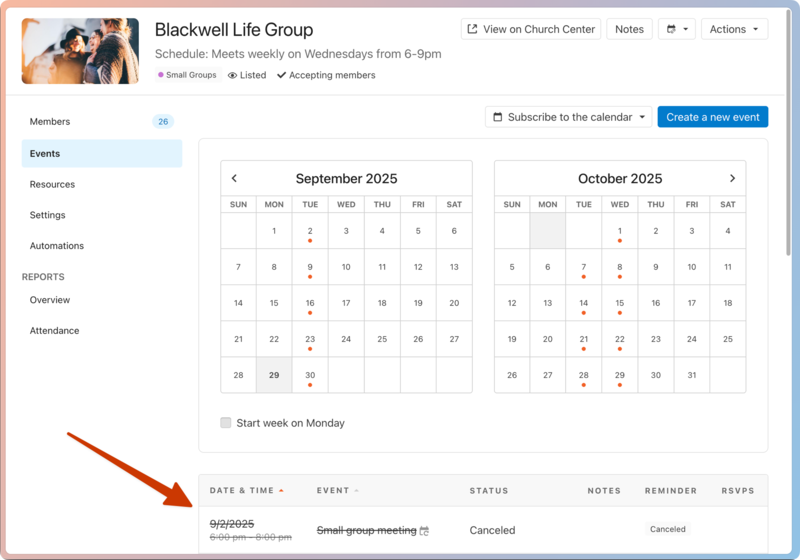Open Subscribe to the calendar dropdown

point(568,117)
